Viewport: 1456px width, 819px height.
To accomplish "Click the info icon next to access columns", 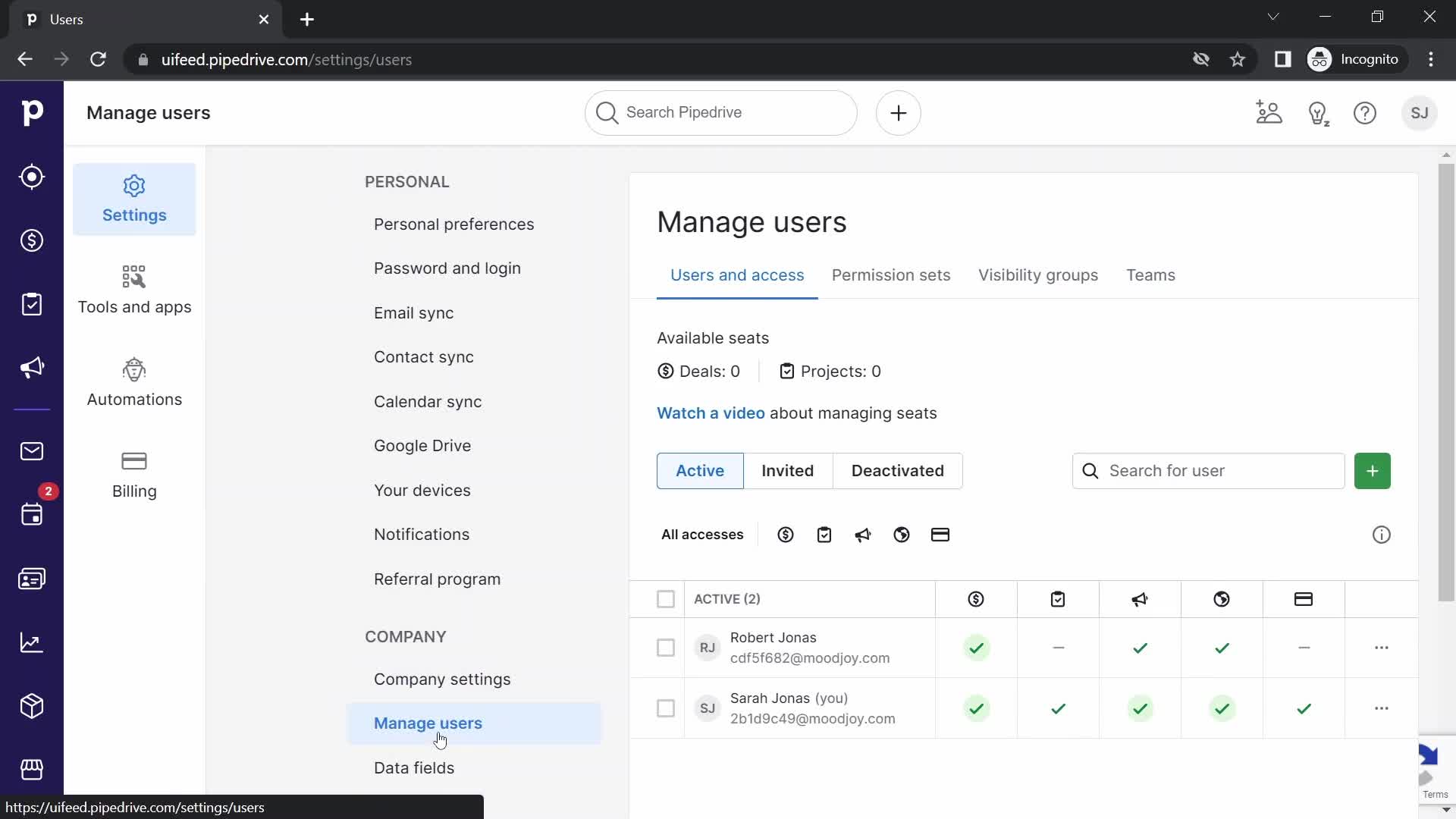I will (1381, 535).
